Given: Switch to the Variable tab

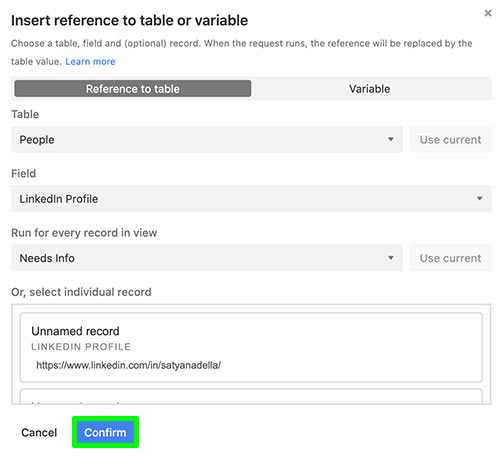Looking at the screenshot, I should [x=369, y=89].
